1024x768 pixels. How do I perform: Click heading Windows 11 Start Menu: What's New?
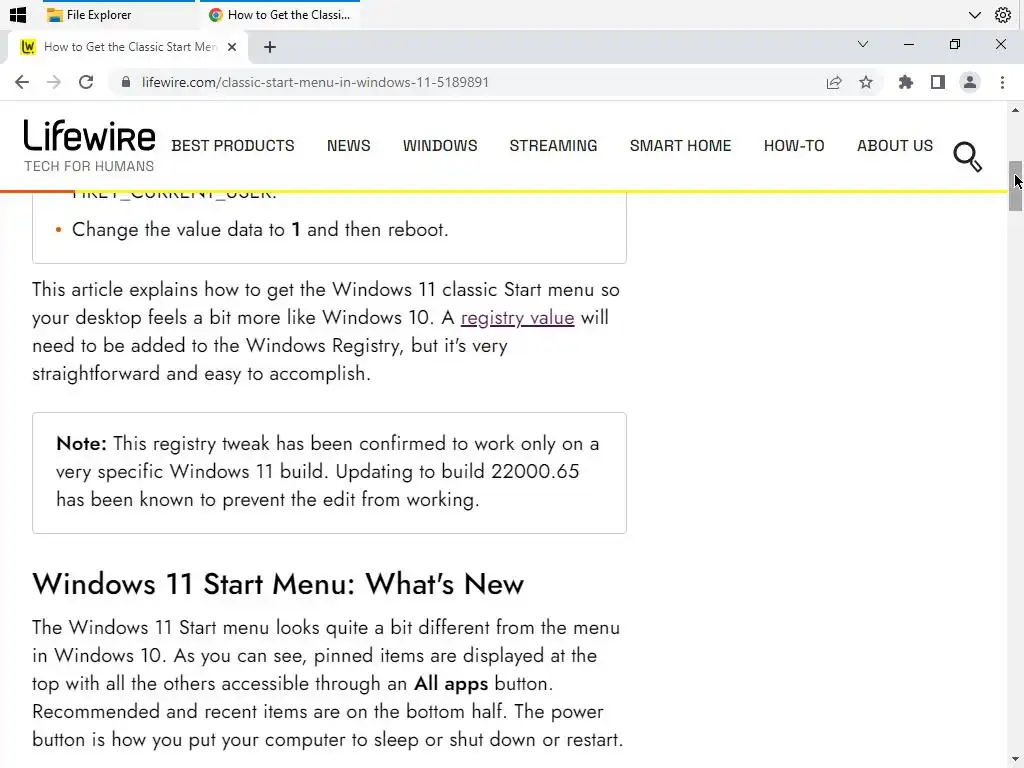coord(278,584)
